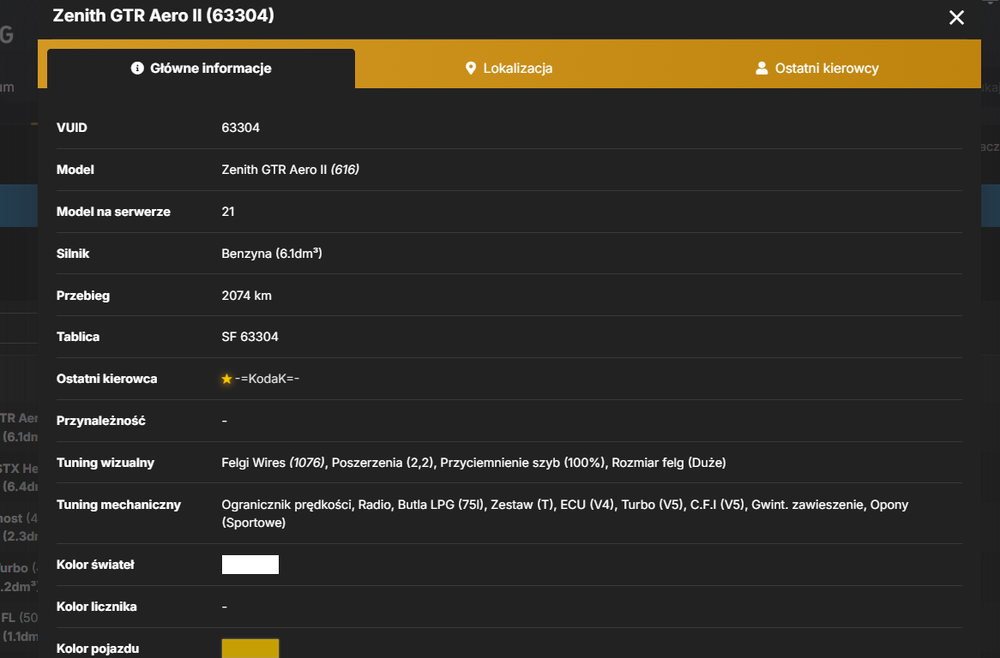Click the Tuning wizualny parts list
Screen dimensions: 1000x658
point(473,463)
